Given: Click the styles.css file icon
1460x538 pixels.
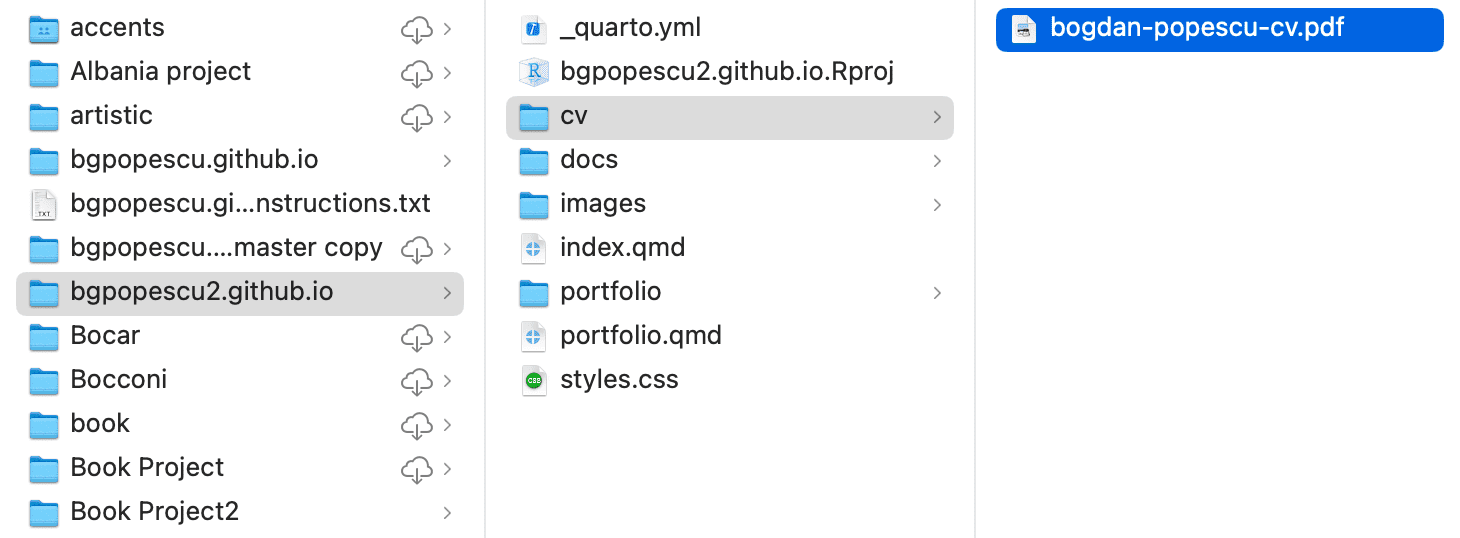Looking at the screenshot, I should 534,380.
